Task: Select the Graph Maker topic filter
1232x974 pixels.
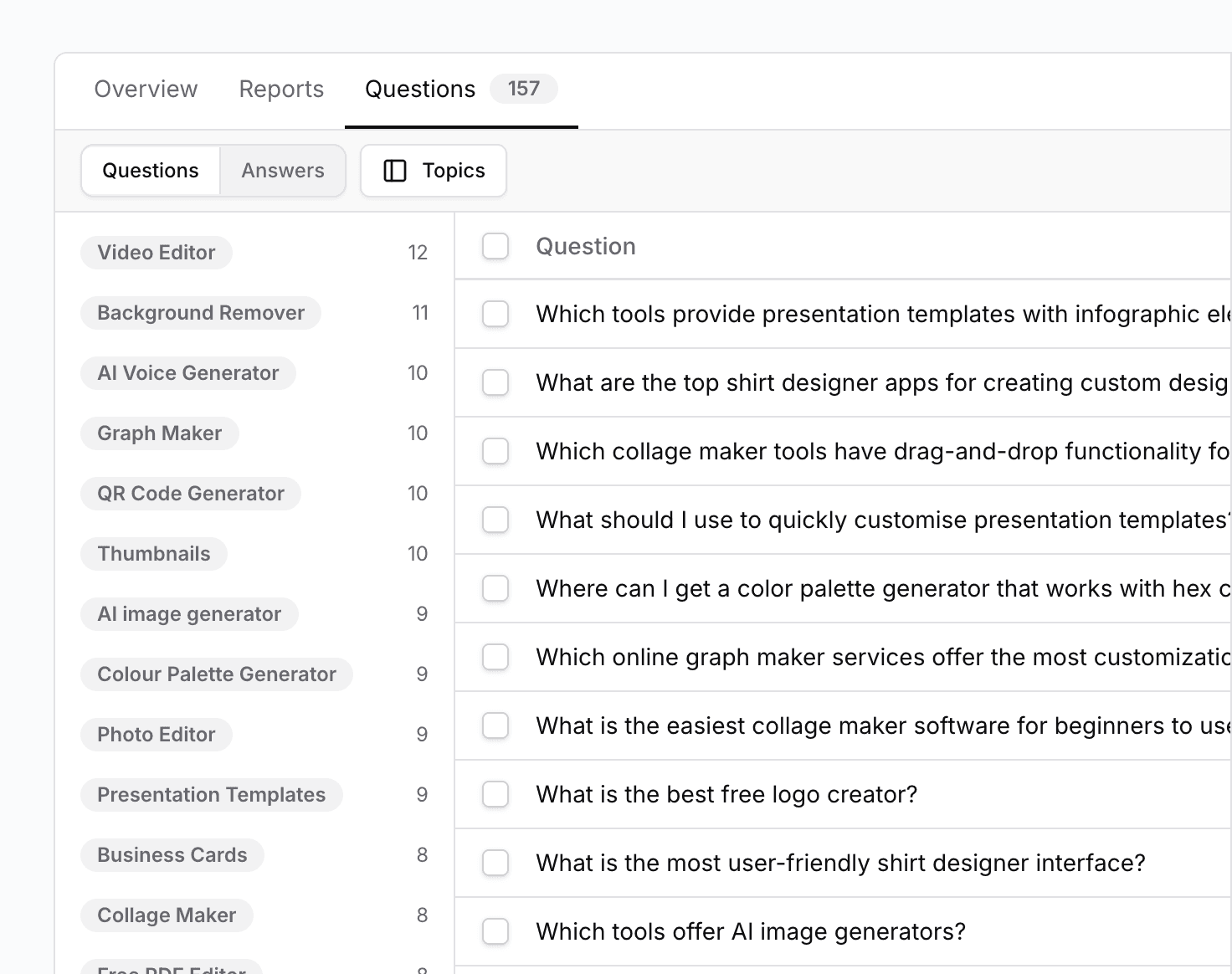Action: 159,433
